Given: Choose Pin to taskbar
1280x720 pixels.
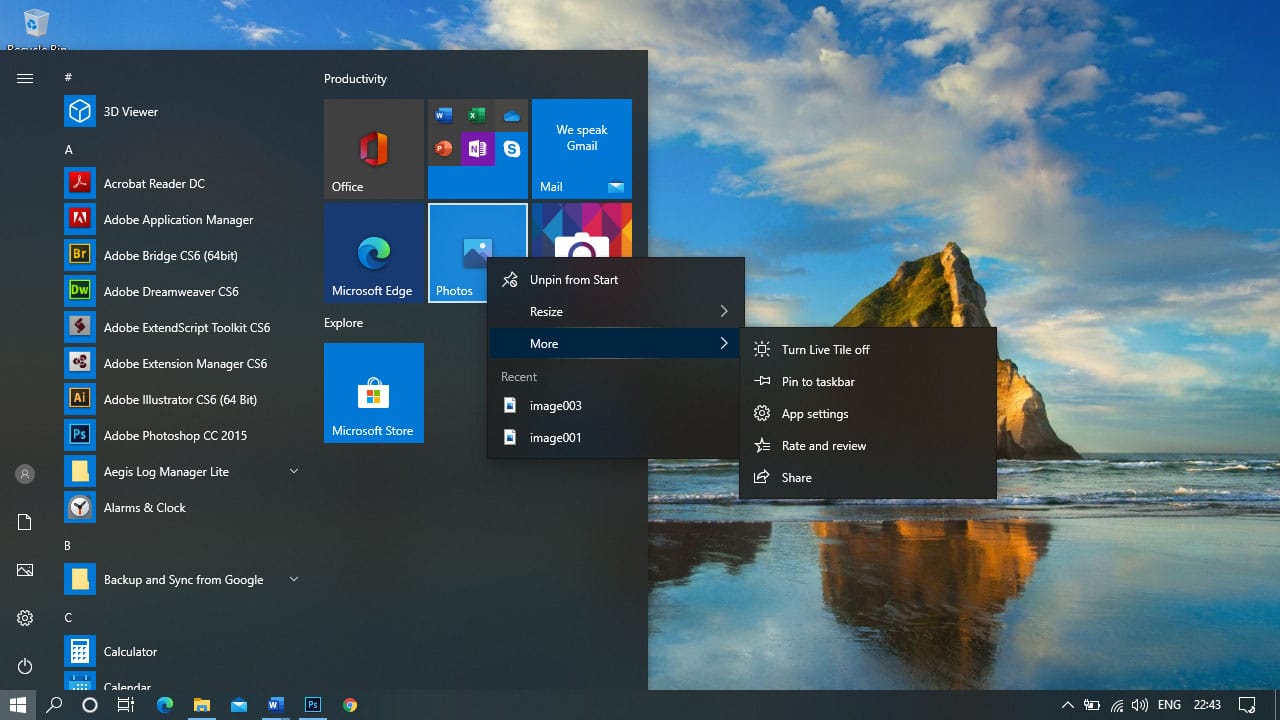Looking at the screenshot, I should coord(817,382).
